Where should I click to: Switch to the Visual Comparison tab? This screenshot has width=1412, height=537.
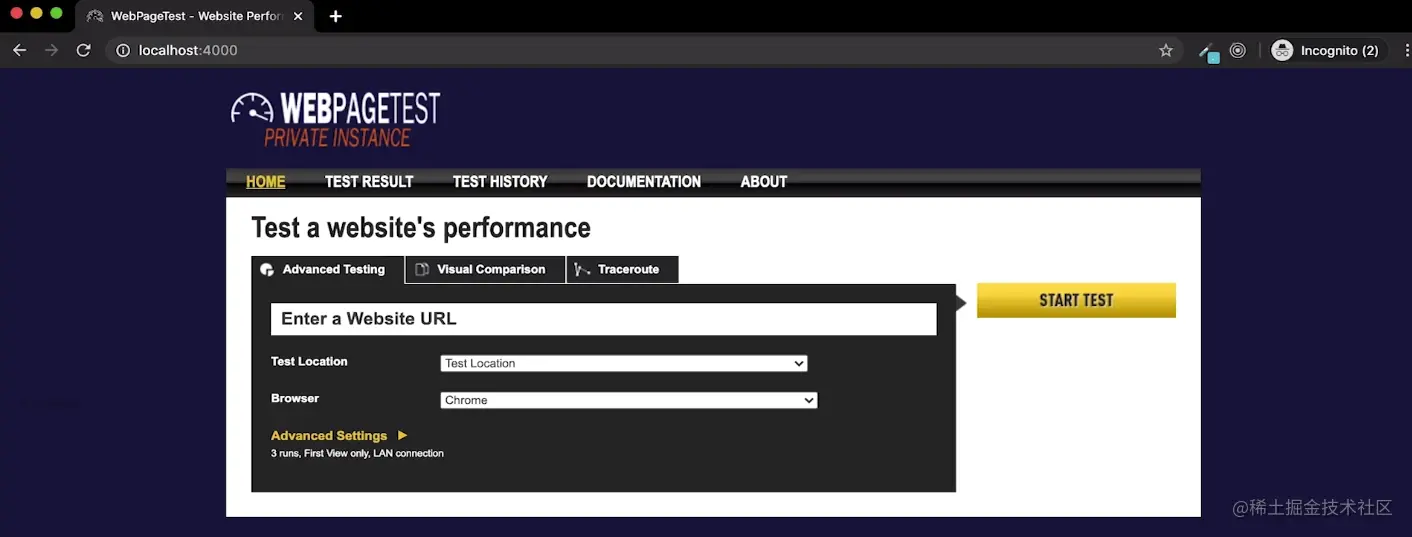[486, 270]
